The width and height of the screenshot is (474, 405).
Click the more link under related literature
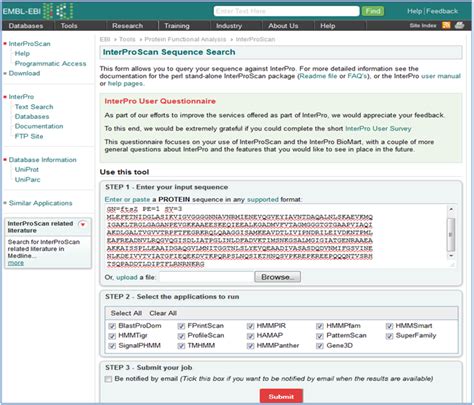(x=16, y=263)
